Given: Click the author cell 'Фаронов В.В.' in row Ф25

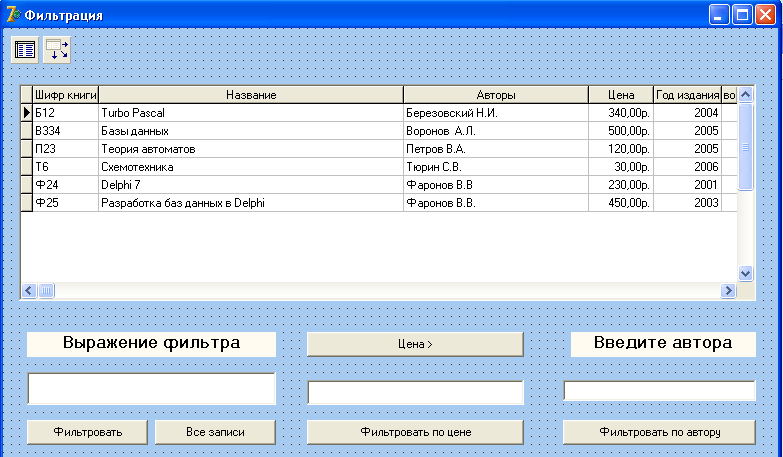Looking at the screenshot, I should pyautogui.click(x=496, y=203).
